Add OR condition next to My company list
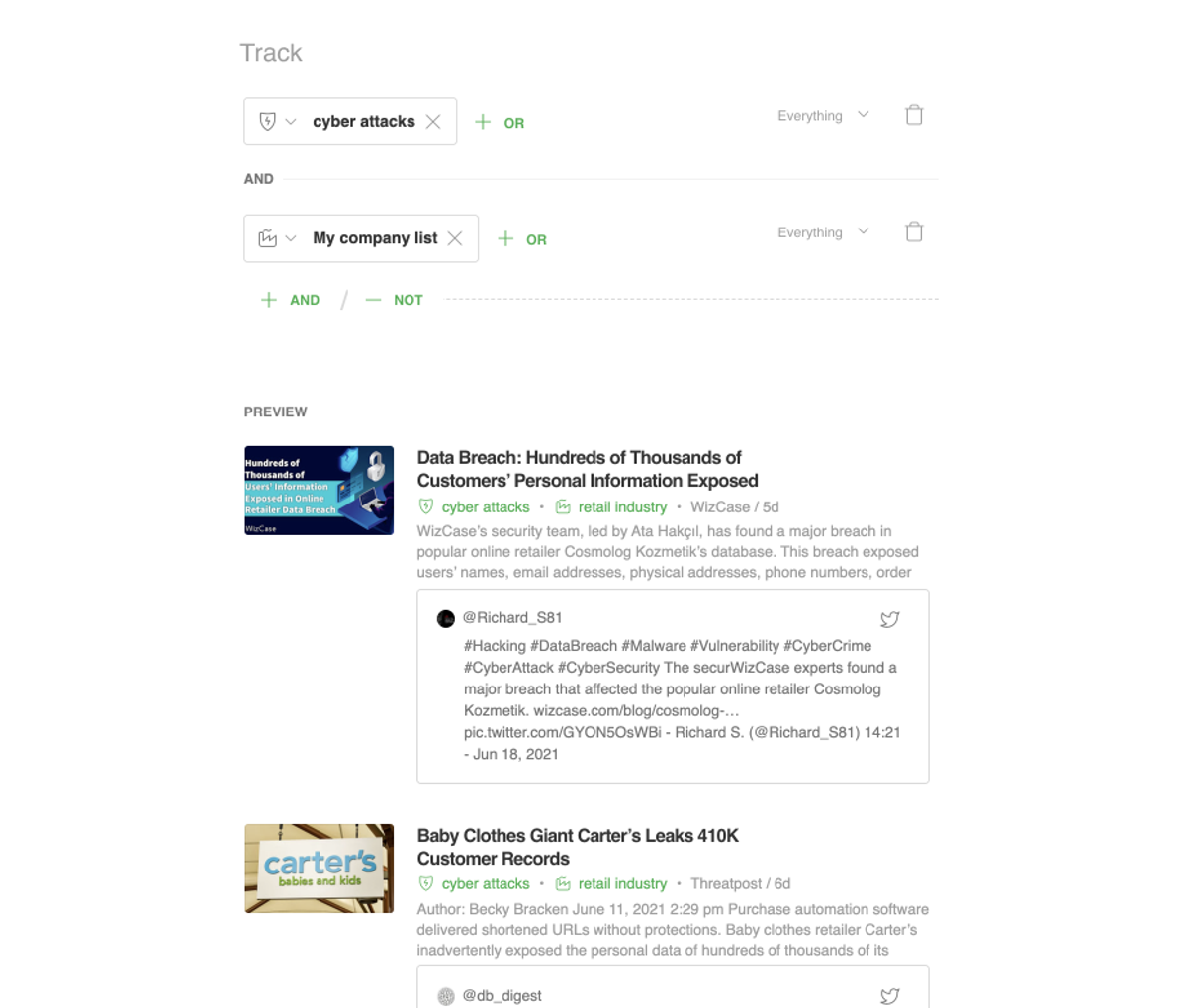Viewport: 1187px width, 1008px height. [522, 239]
